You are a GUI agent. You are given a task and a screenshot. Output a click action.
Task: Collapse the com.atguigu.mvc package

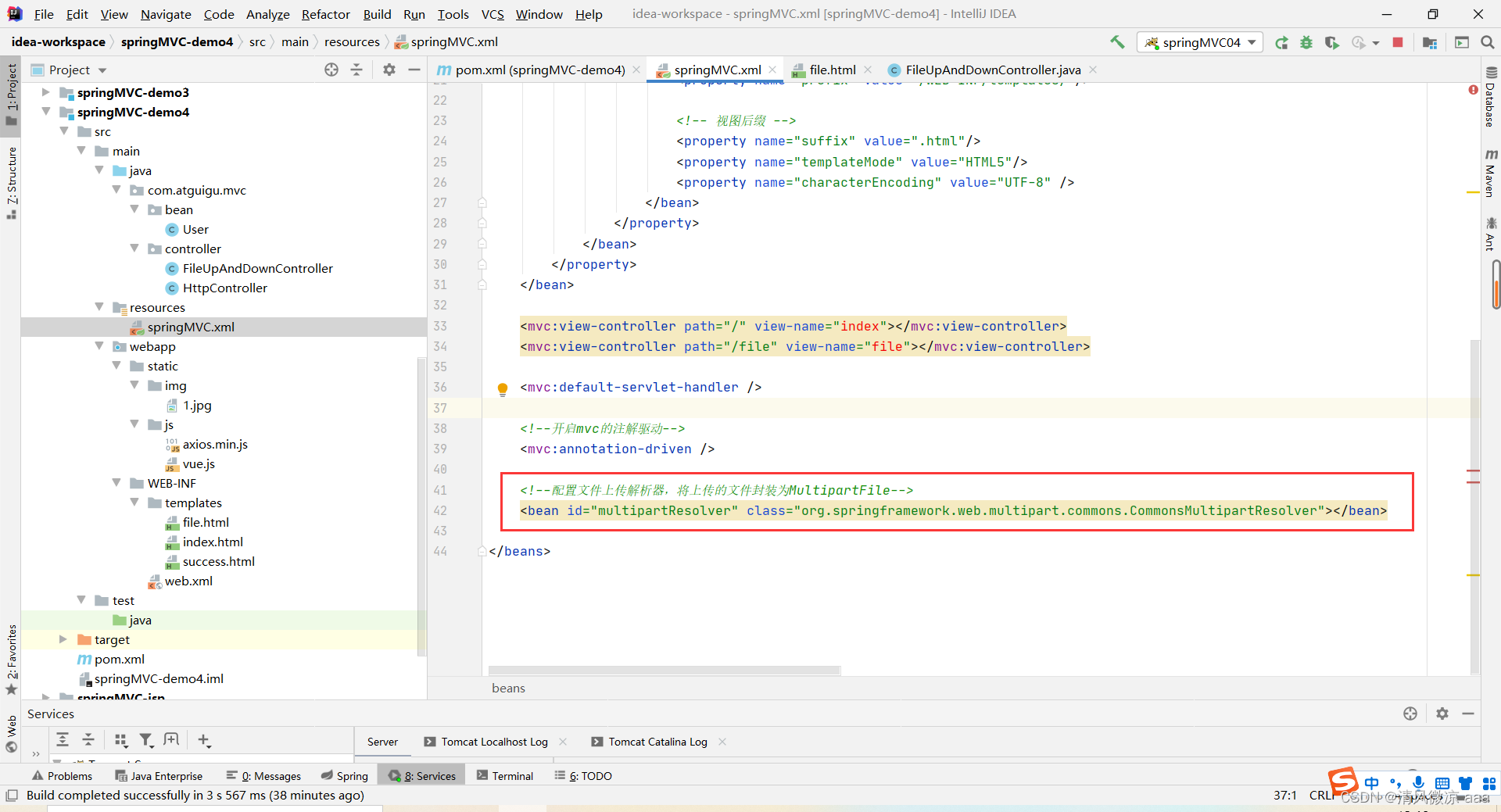(117, 190)
